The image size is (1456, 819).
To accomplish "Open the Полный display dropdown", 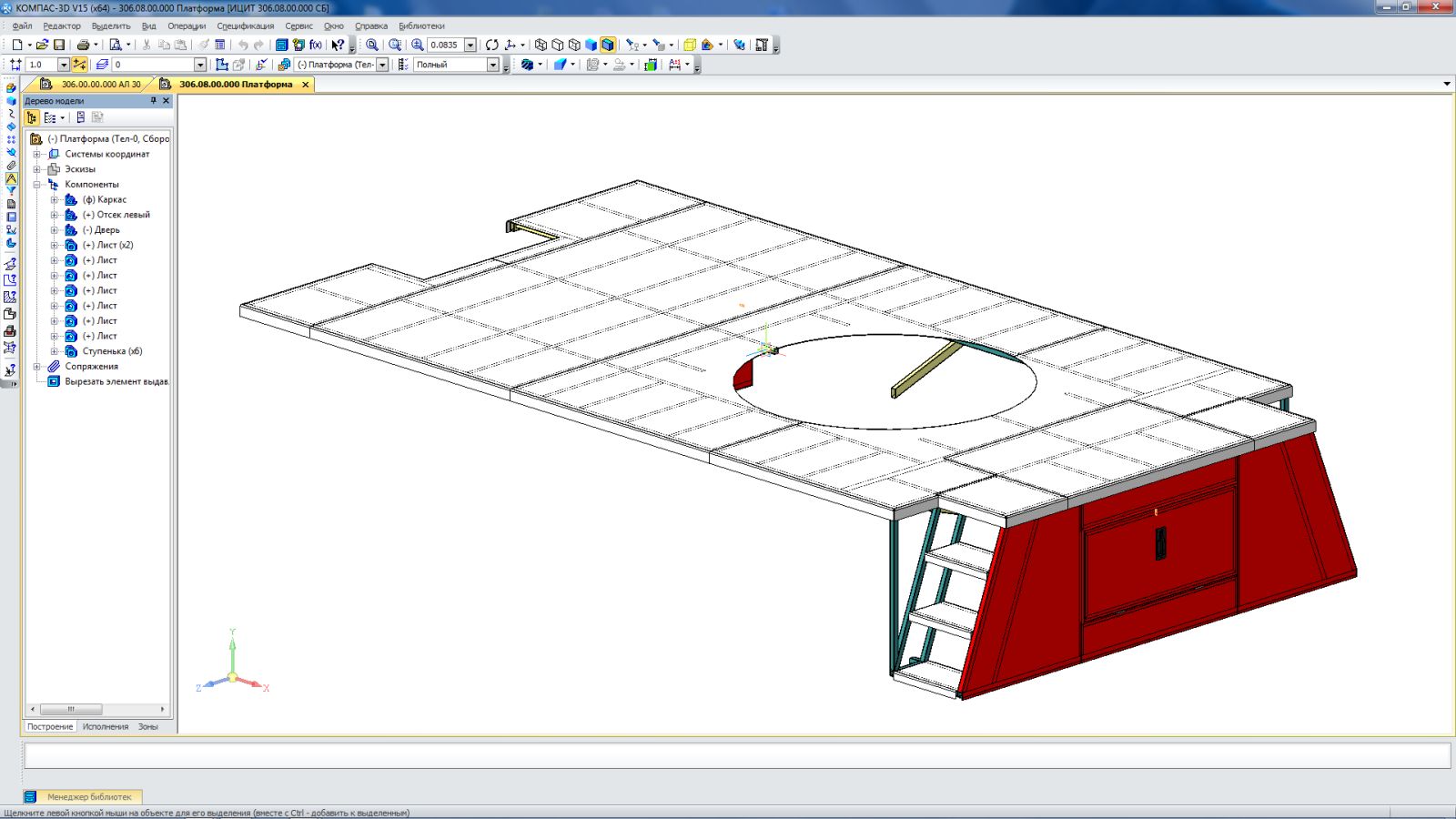I will pyautogui.click(x=492, y=65).
